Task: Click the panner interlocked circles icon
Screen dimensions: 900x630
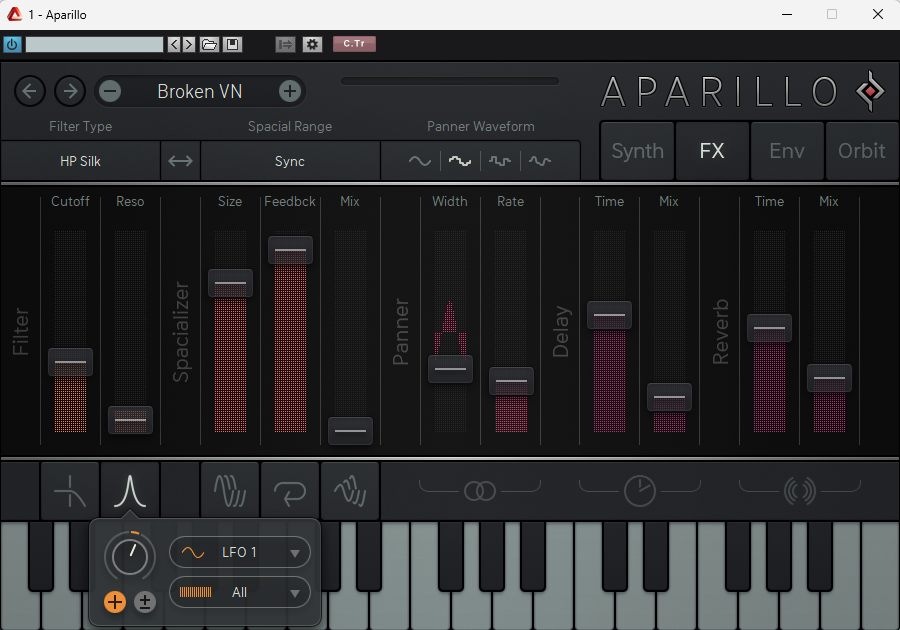Action: click(480, 491)
